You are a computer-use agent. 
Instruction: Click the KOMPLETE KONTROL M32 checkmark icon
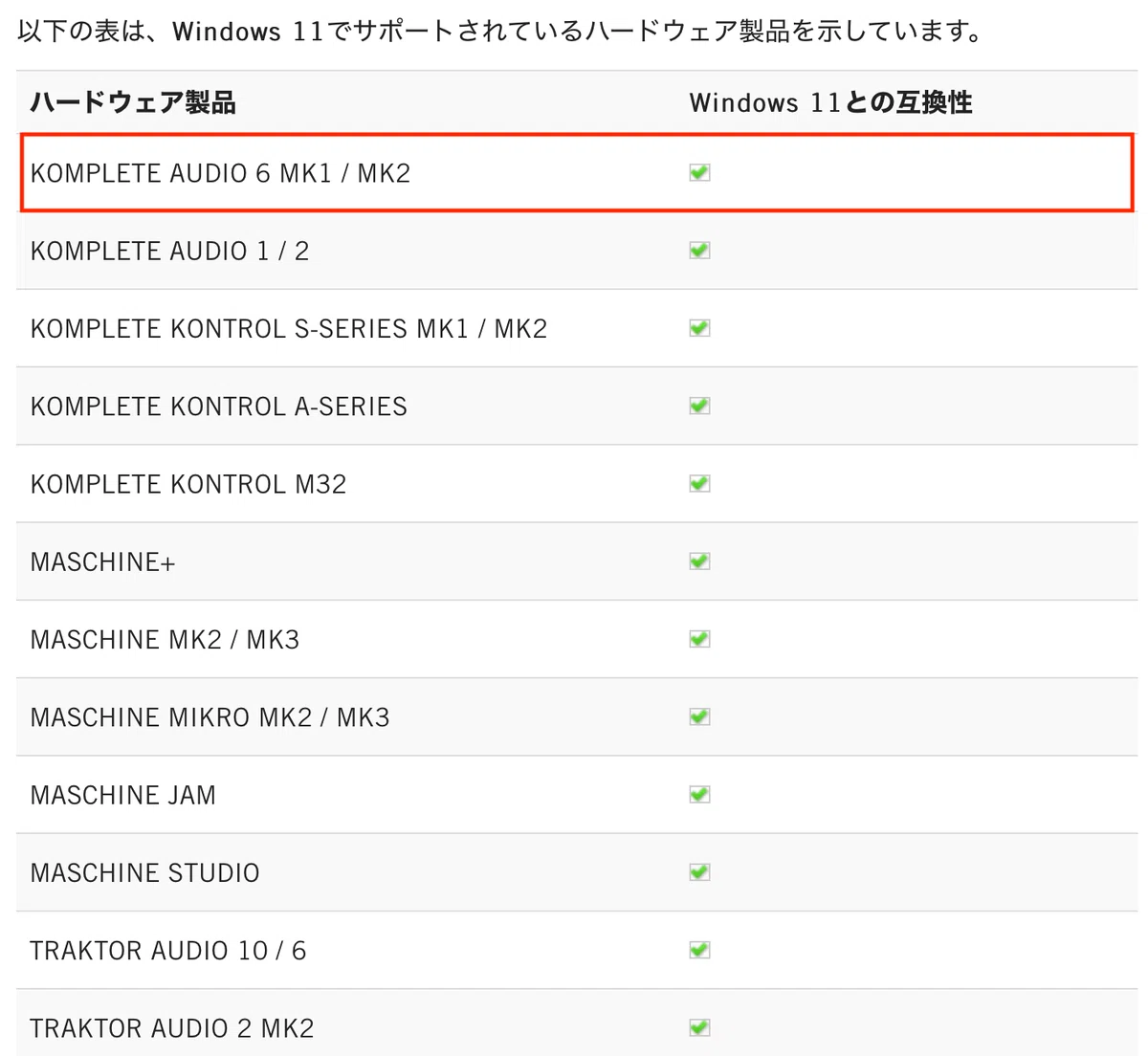pyautogui.click(x=699, y=483)
